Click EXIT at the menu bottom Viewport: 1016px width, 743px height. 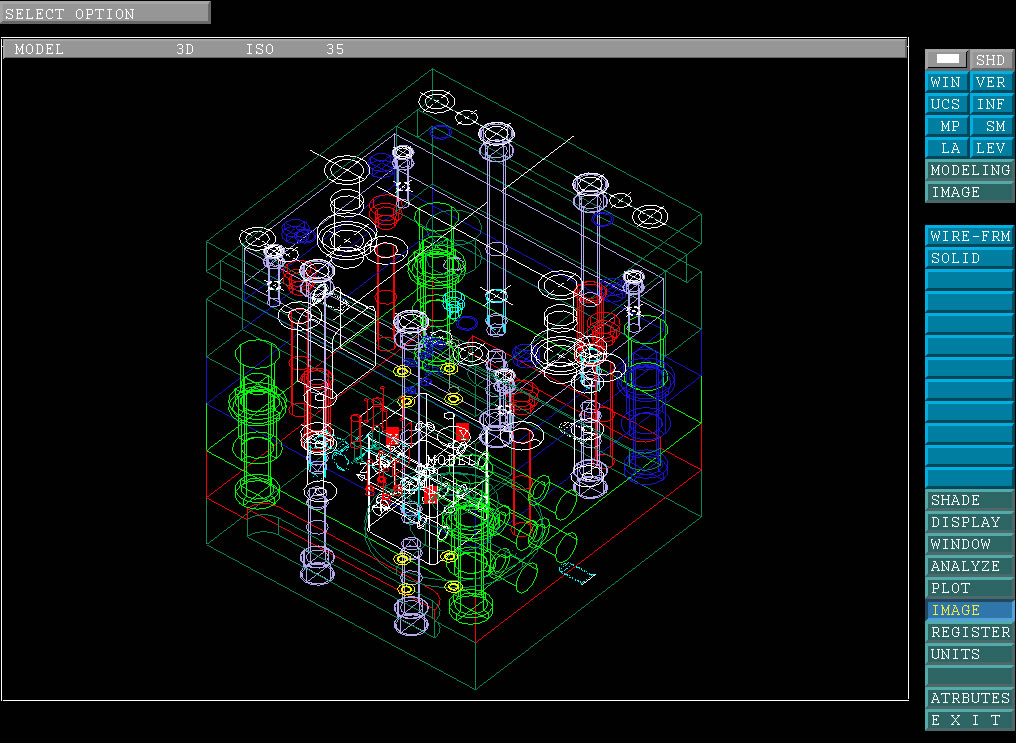coord(969,720)
